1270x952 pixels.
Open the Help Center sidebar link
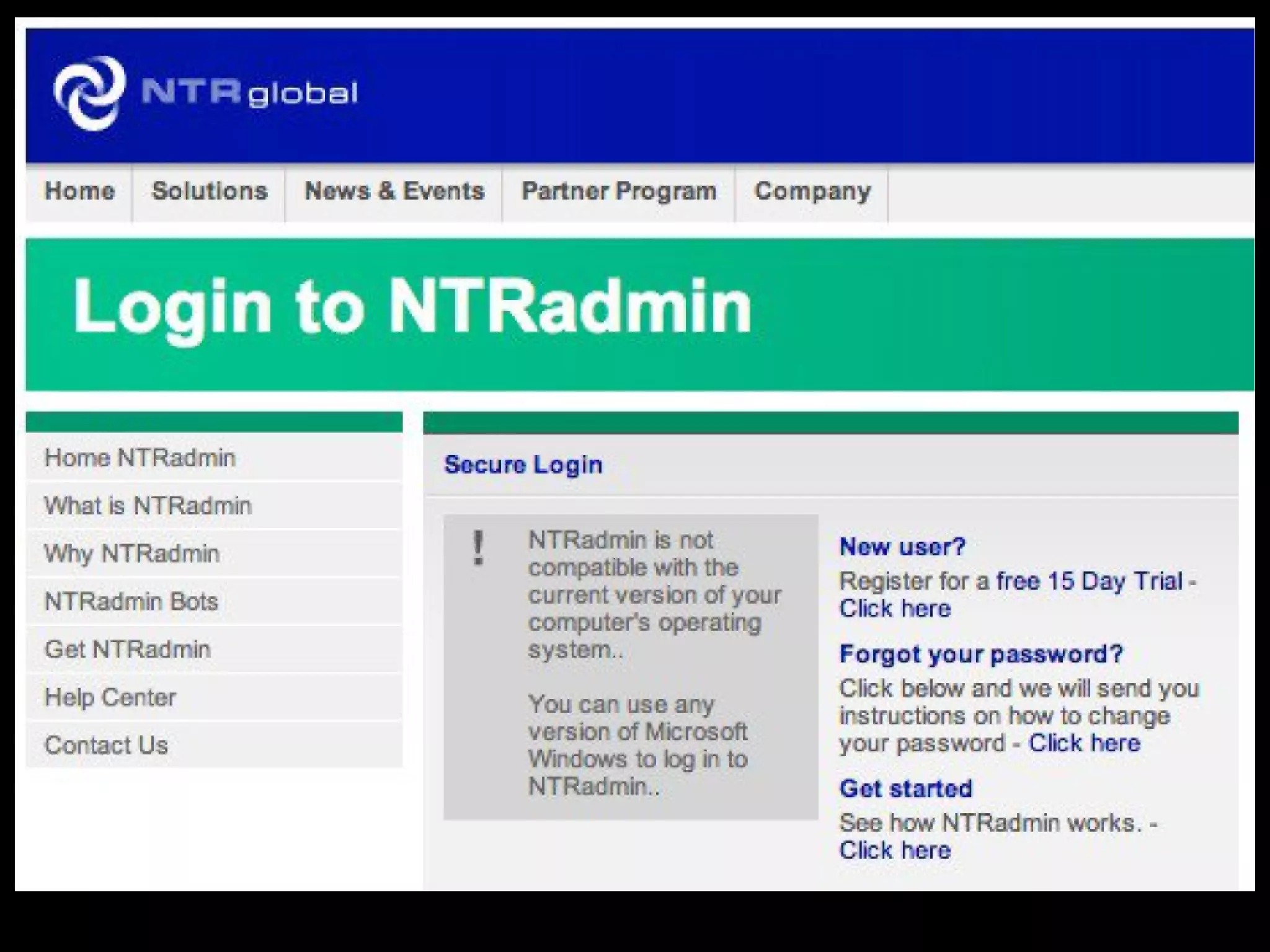click(110, 697)
